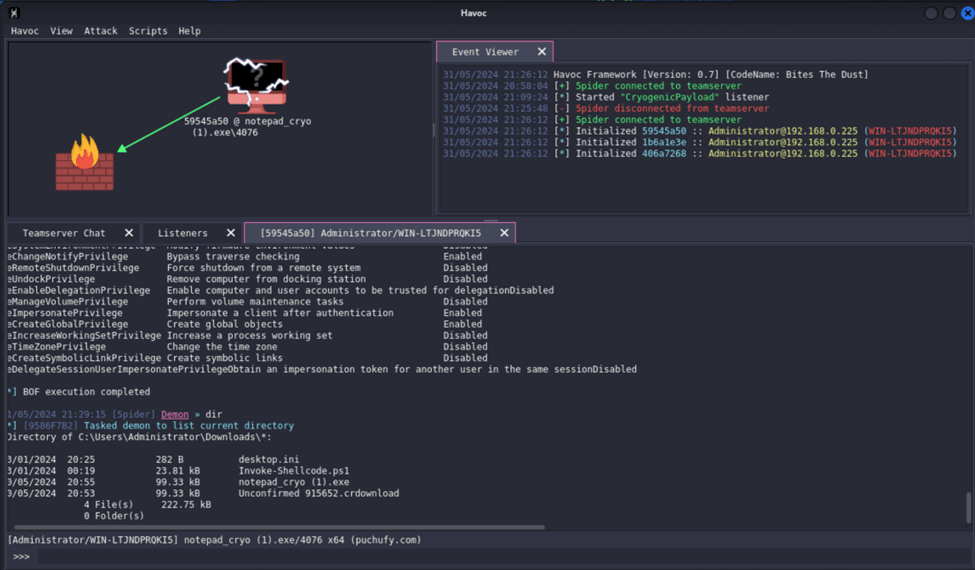Close the Event Viewer tab
Viewport: 975px width, 570px height.
(542, 52)
